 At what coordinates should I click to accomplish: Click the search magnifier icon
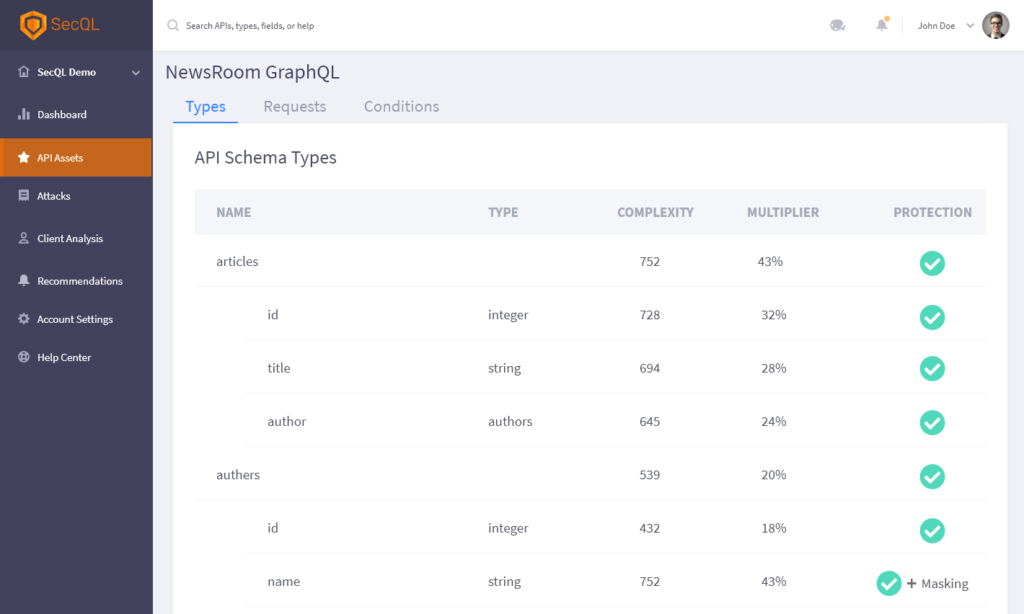(x=173, y=26)
